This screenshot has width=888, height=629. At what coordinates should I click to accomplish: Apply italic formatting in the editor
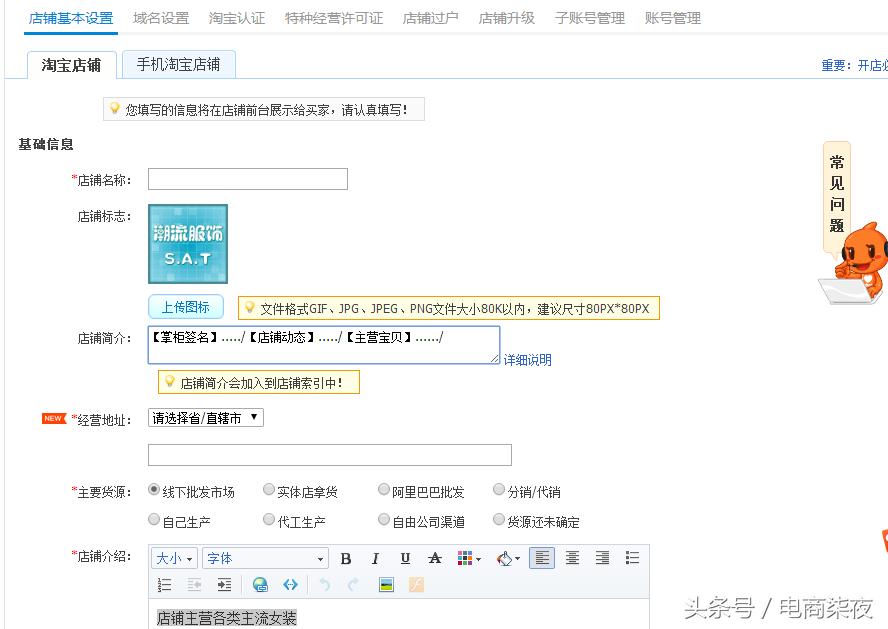click(x=376, y=557)
